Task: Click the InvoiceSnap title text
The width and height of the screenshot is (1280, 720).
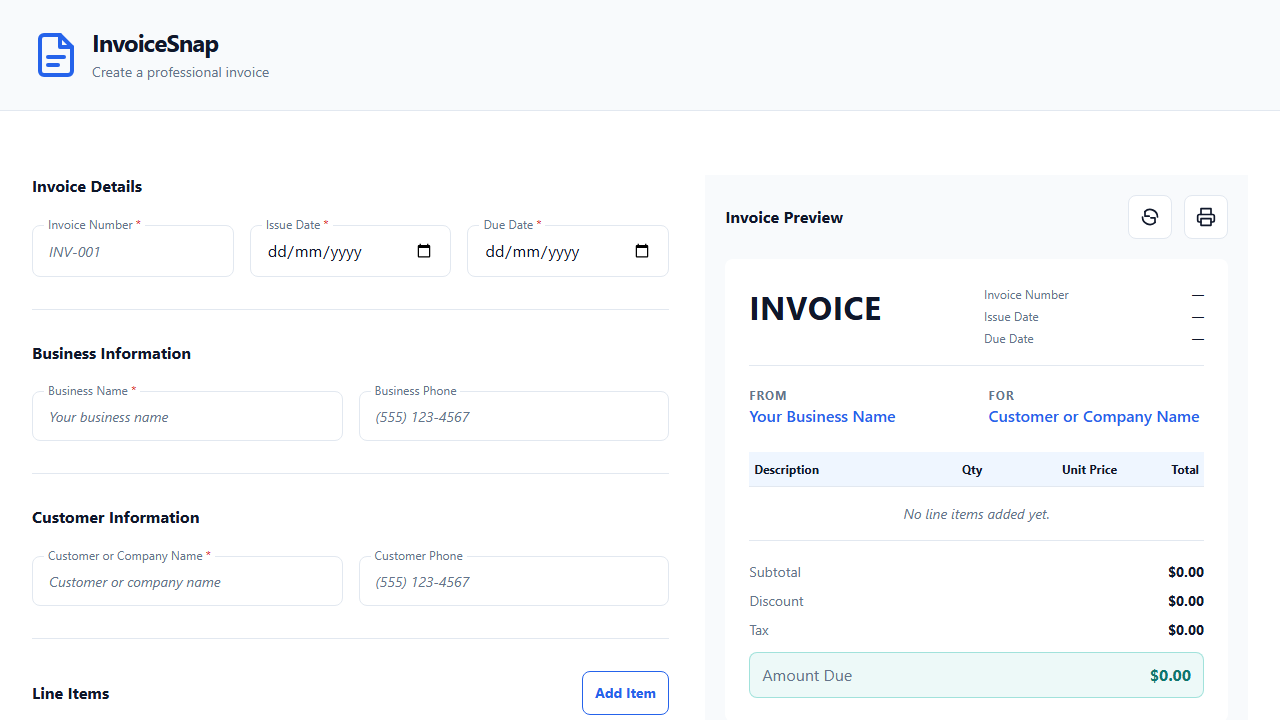Action: (155, 44)
